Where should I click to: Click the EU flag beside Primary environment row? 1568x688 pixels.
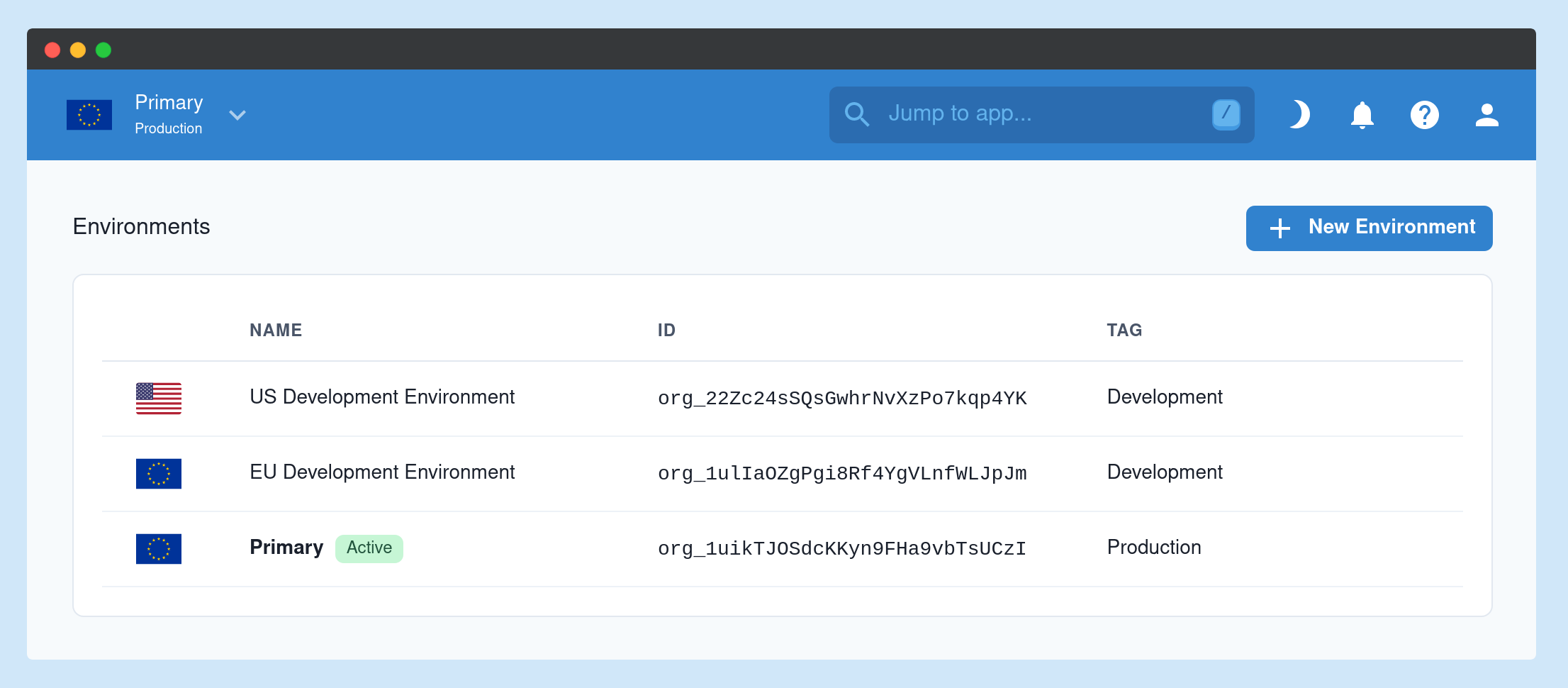158,548
